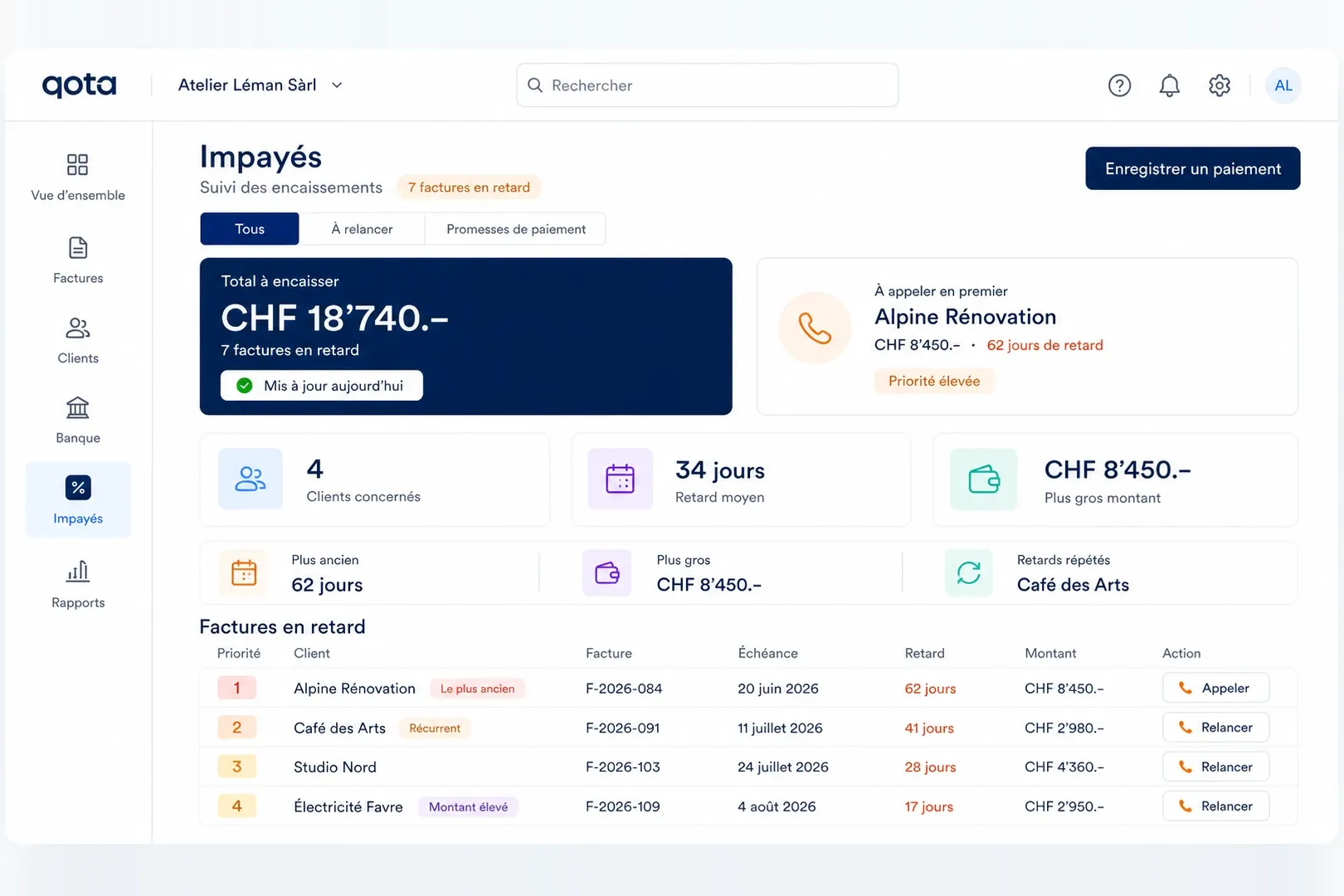Click the 7 factures en retard badge

(469, 187)
